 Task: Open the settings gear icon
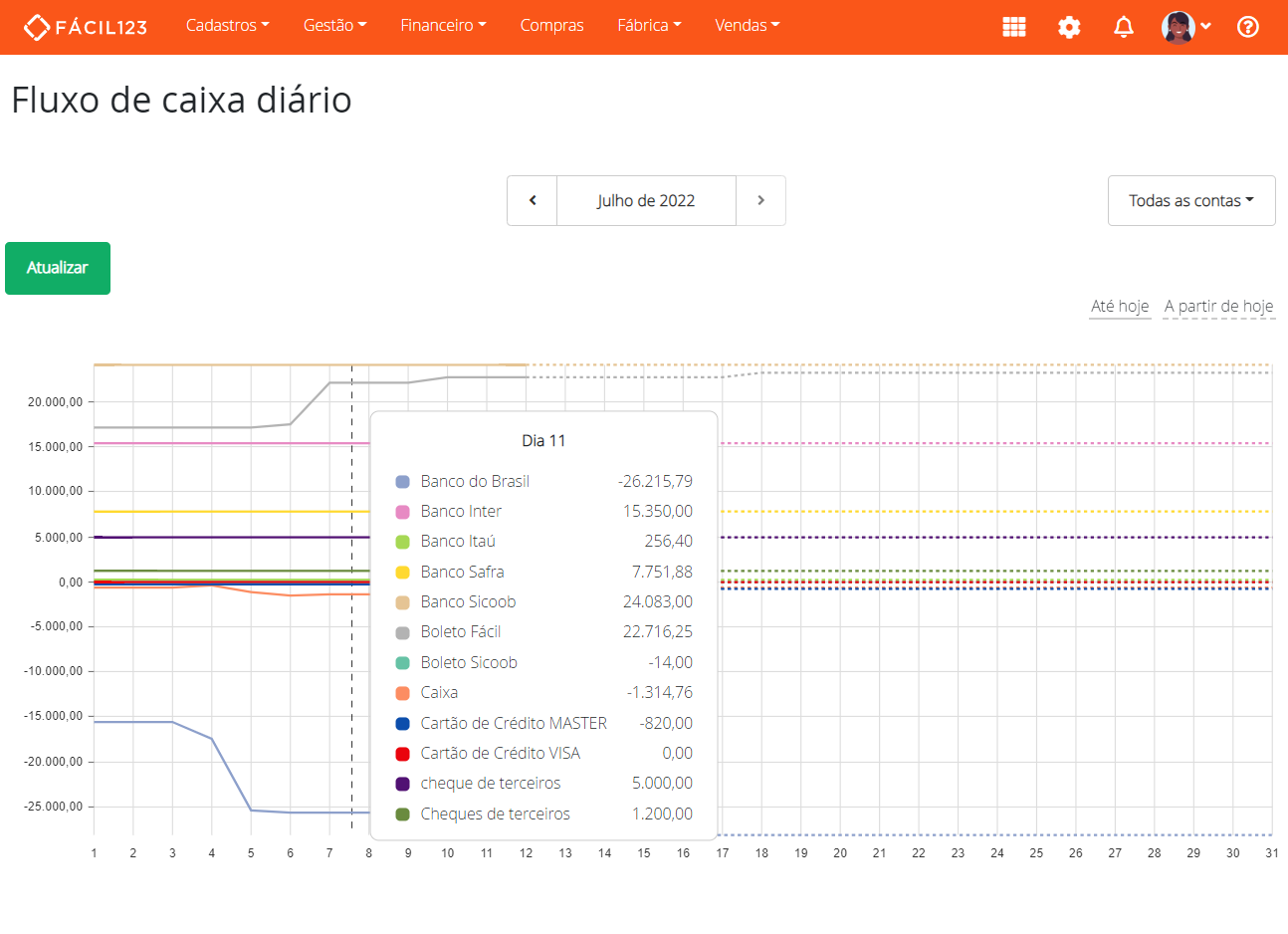coord(1069,27)
